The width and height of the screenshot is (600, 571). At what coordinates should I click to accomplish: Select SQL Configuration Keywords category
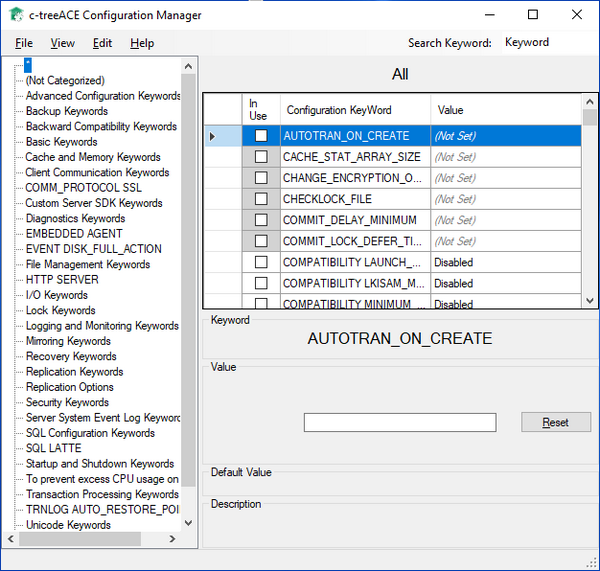coord(90,432)
